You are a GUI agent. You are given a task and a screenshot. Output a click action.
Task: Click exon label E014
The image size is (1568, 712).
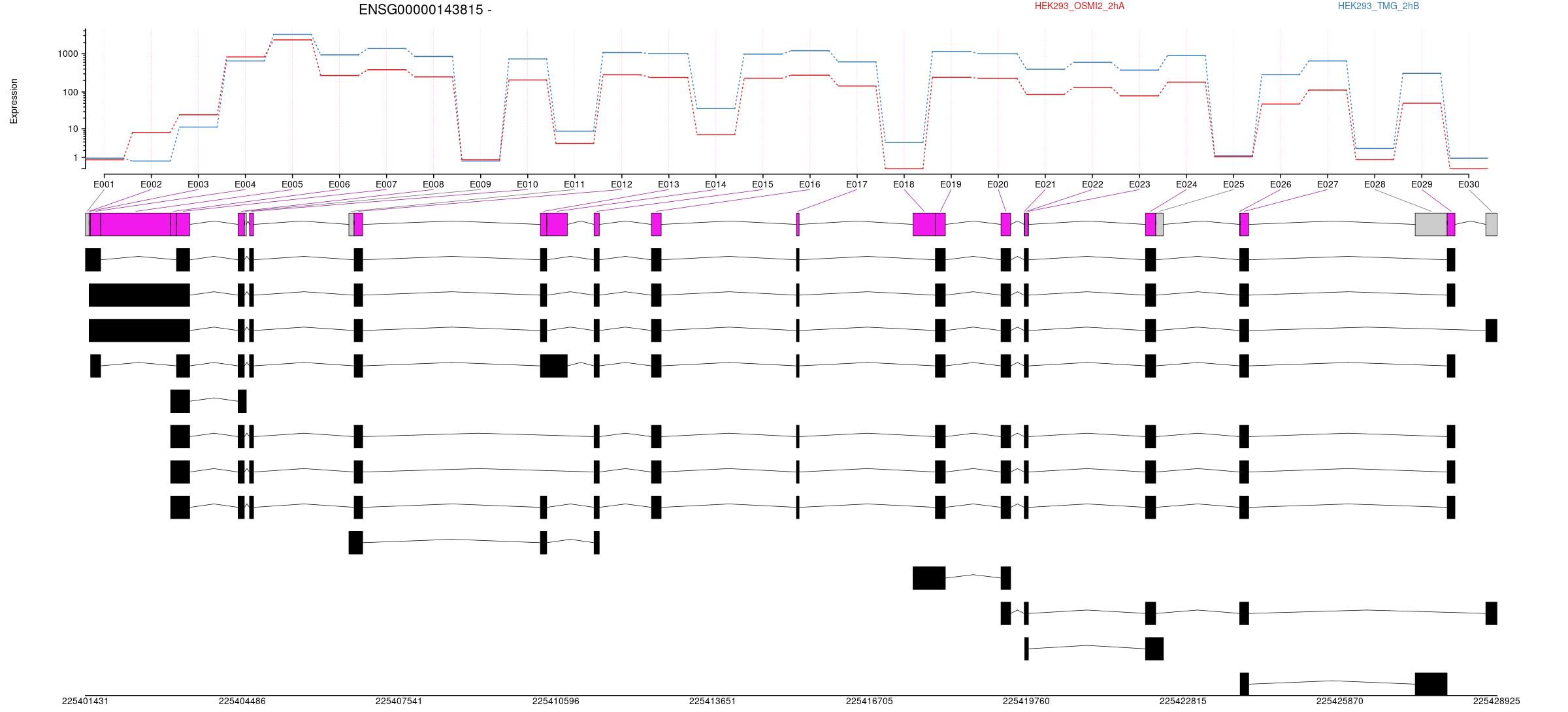coord(715,184)
